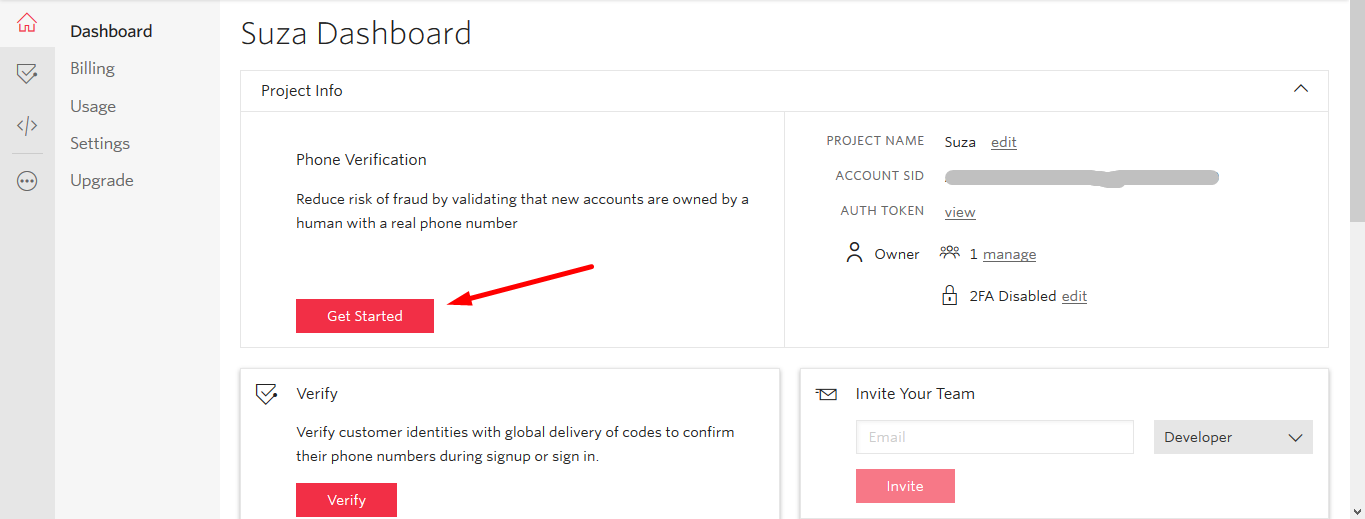View the auth token link
Image resolution: width=1365 pixels, height=519 pixels.
[960, 212]
